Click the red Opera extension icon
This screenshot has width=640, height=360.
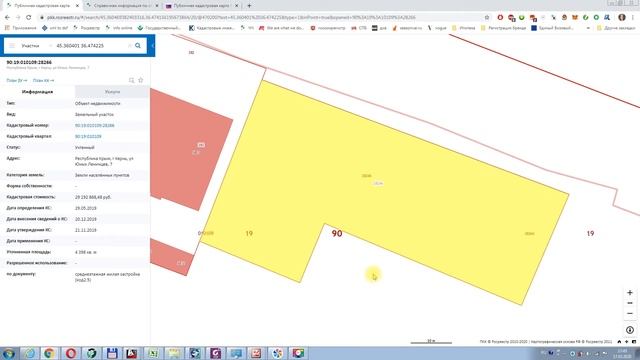500,18
